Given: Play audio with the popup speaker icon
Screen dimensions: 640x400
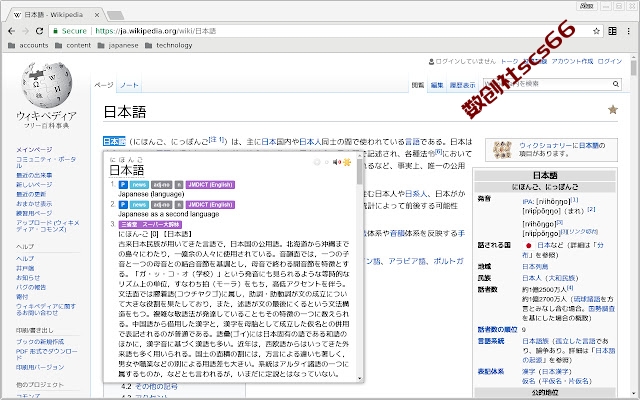Looking at the screenshot, I should [336, 162].
